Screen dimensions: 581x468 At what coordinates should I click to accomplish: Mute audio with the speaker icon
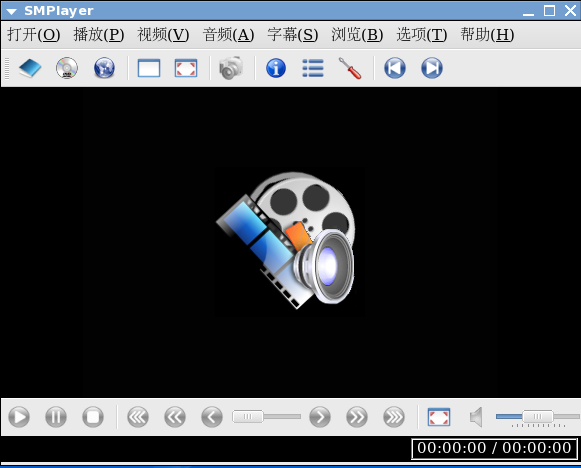[476, 417]
